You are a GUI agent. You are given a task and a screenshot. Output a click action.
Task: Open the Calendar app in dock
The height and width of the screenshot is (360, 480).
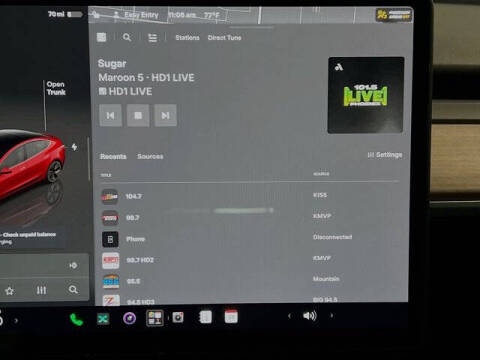click(231, 317)
